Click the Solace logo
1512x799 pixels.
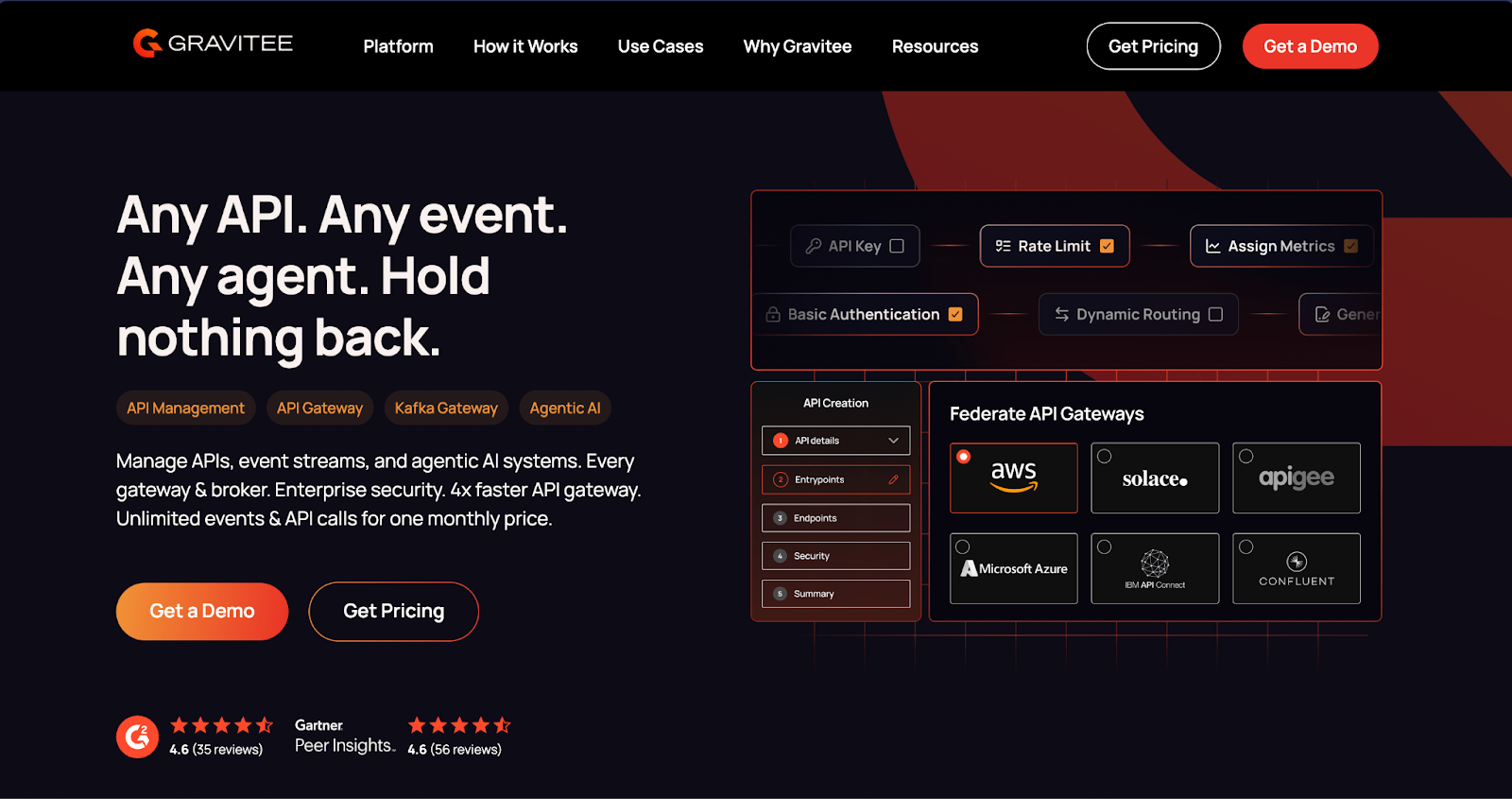[x=1155, y=478]
